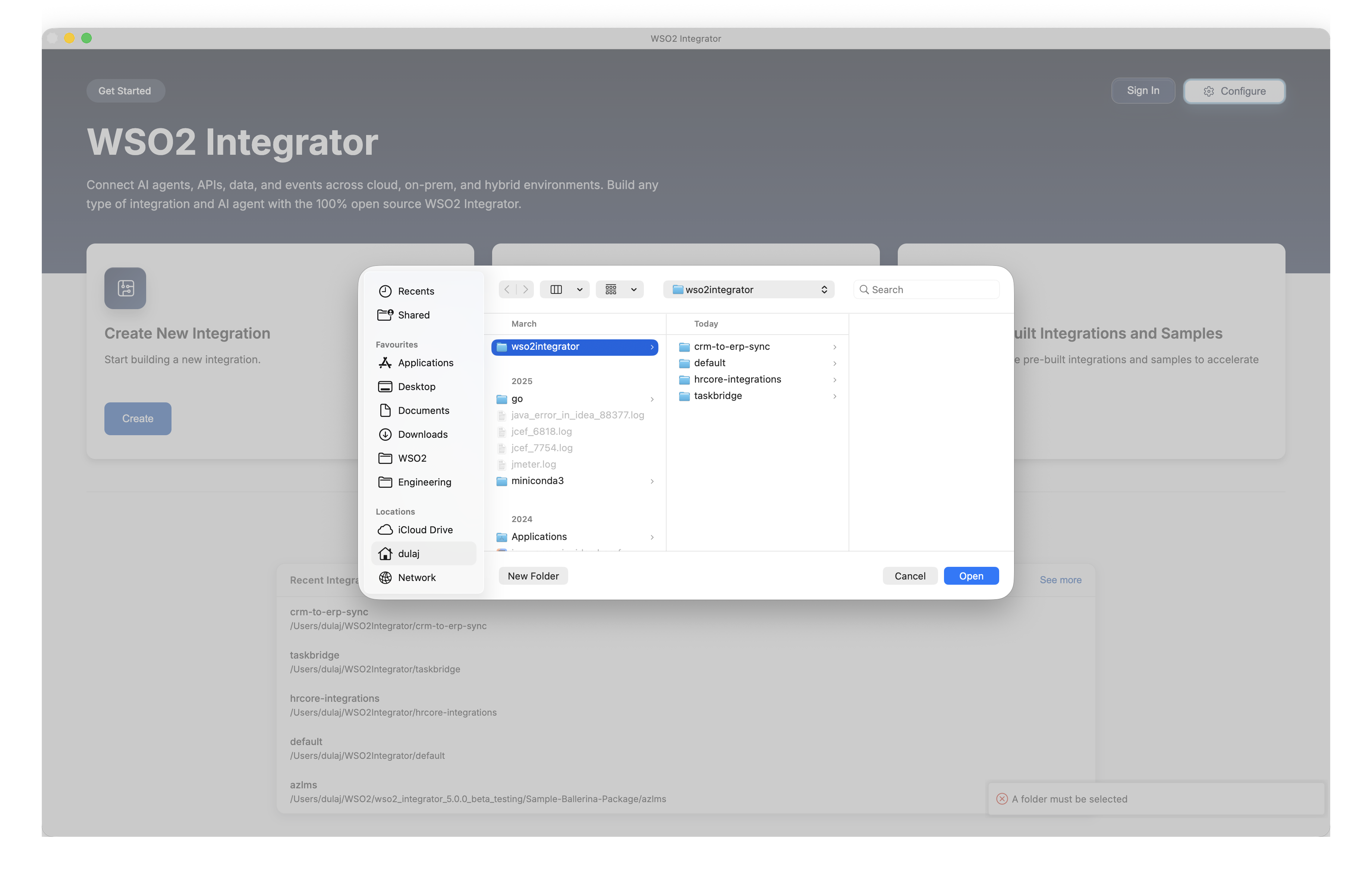Open the wso2integrator path popup
Screen dimensions: 1372x892
pos(749,289)
